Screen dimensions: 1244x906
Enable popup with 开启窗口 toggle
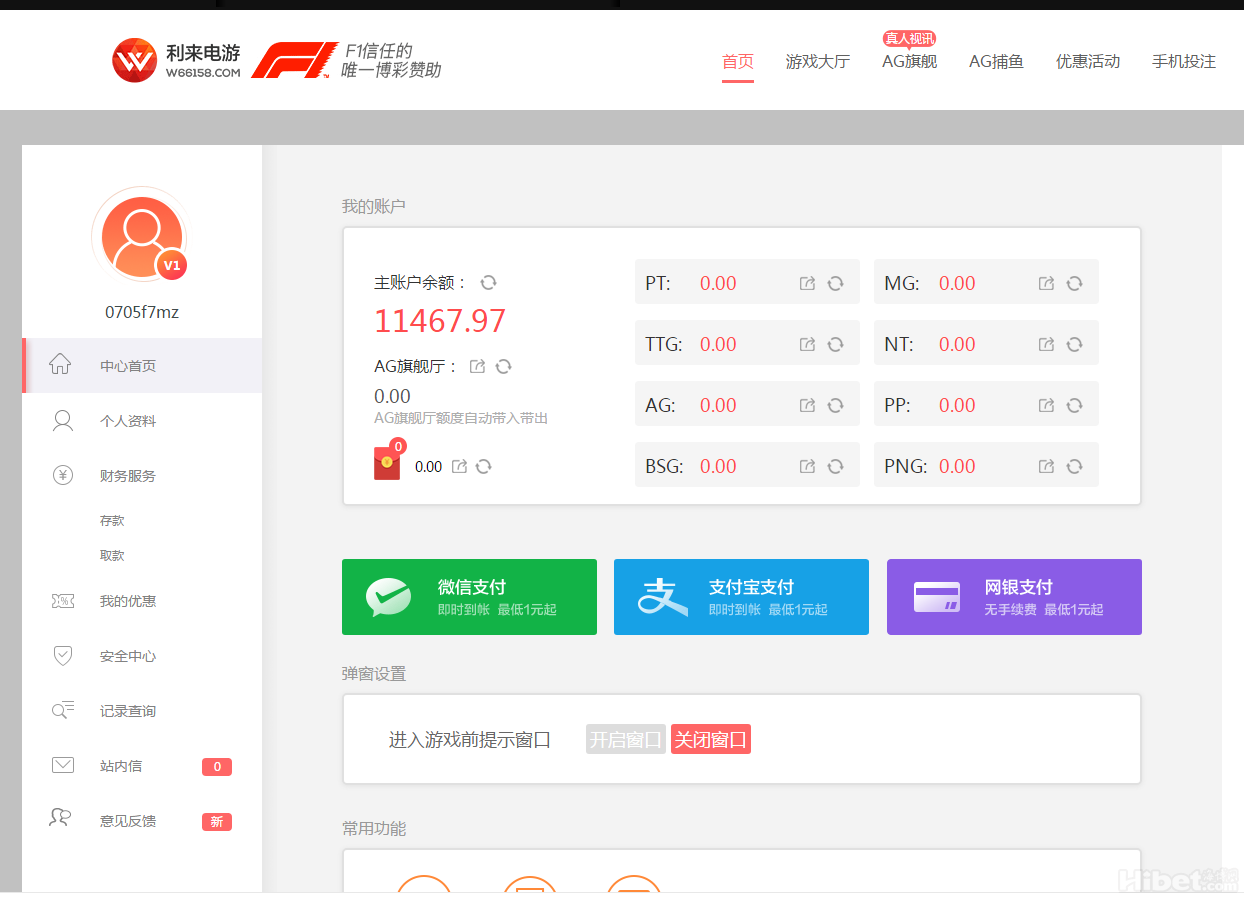[625, 740]
